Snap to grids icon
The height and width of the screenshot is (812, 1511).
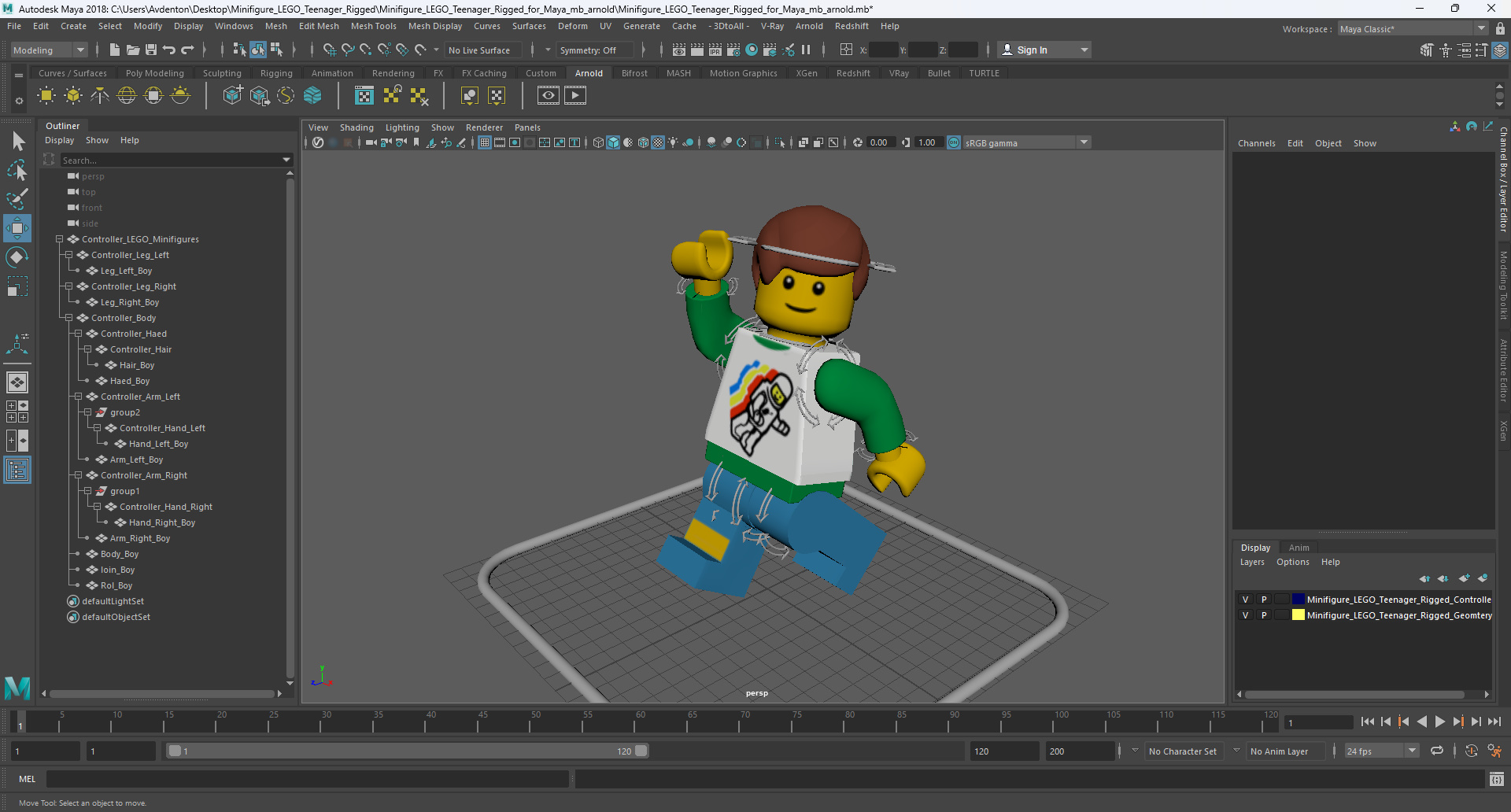(x=330, y=50)
